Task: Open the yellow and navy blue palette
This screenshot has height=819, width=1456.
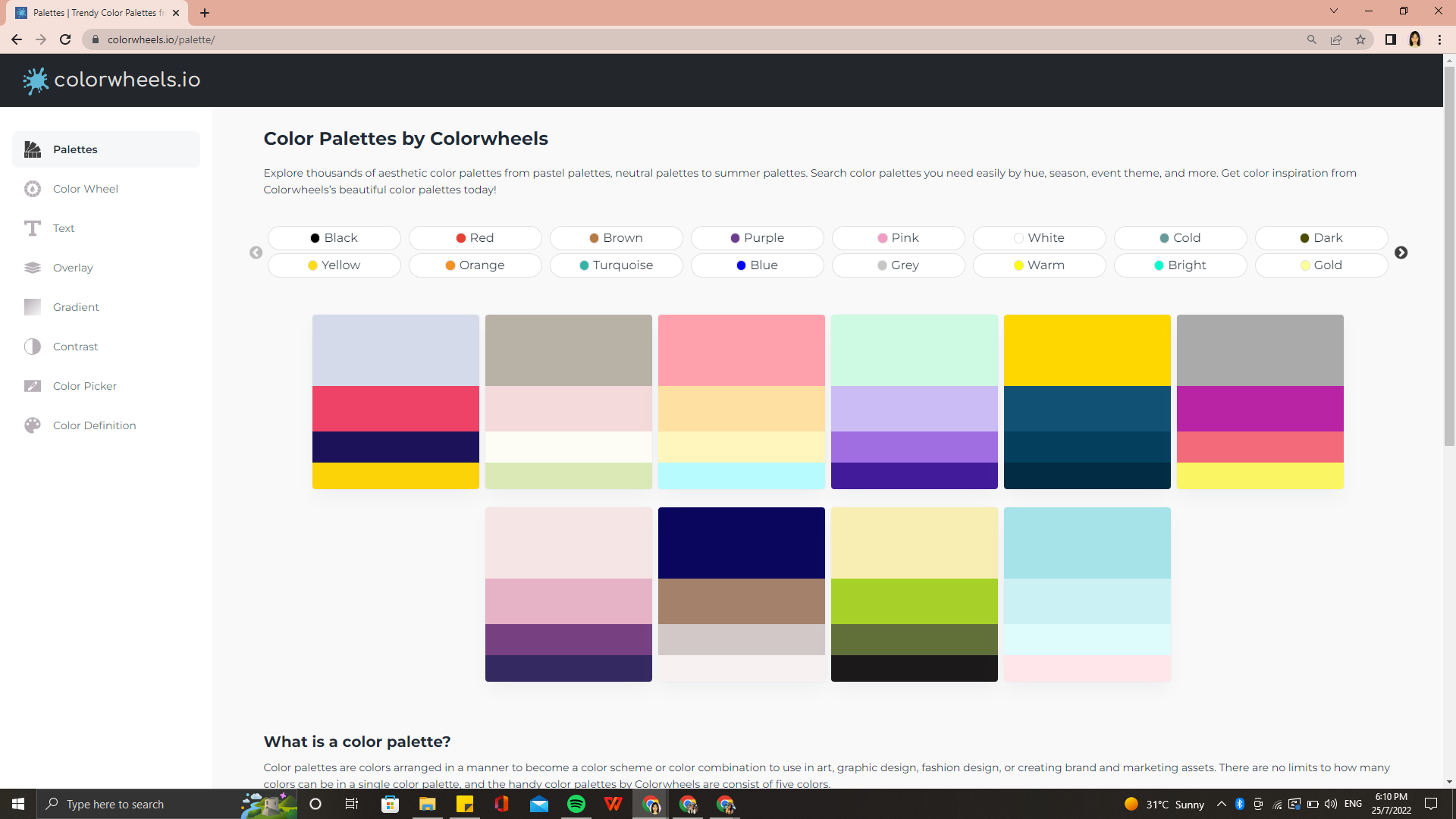Action: (1087, 402)
